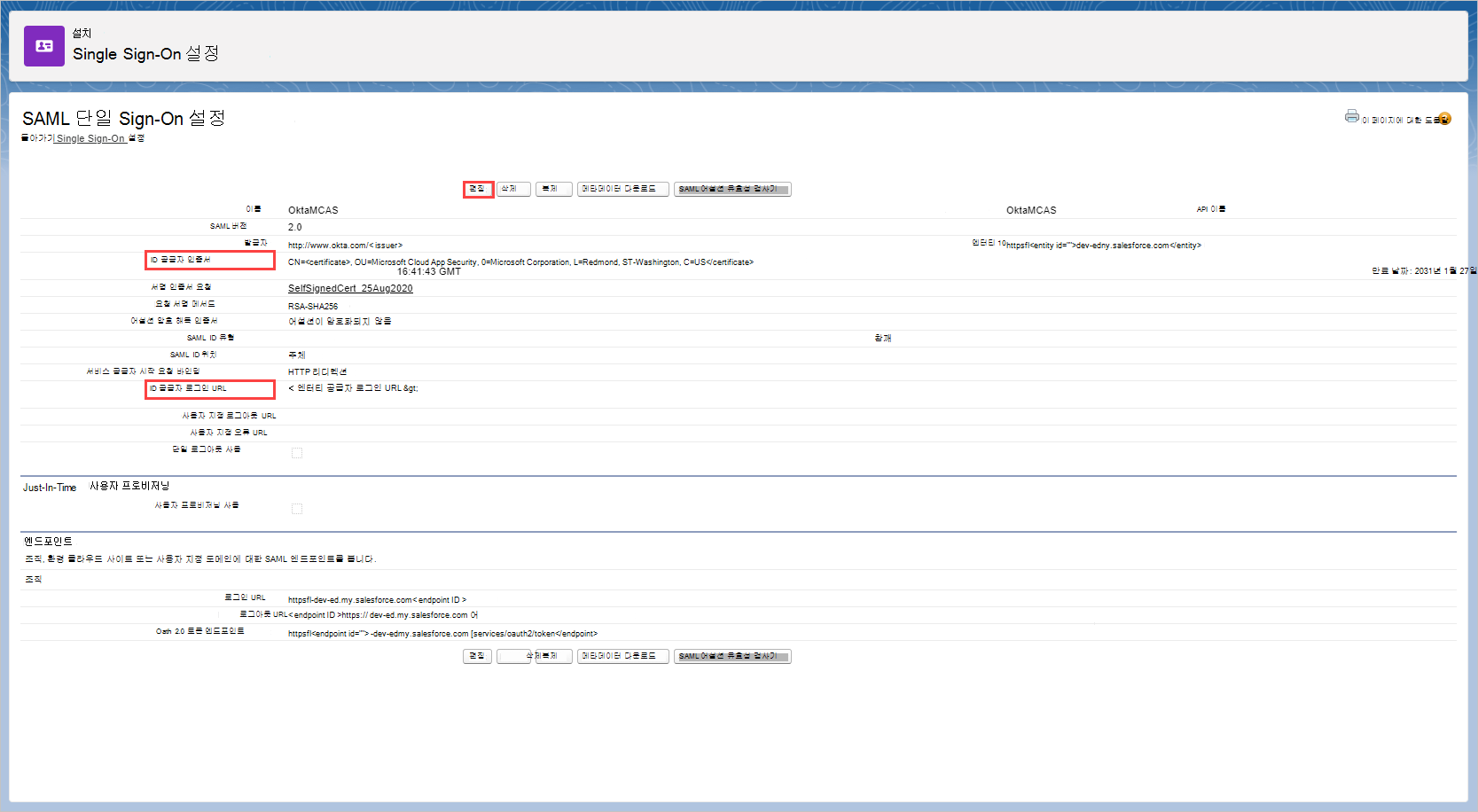The image size is (1478, 812).
Task: Click the '사용자 지정 오류 URL' label
Action: tap(229, 433)
